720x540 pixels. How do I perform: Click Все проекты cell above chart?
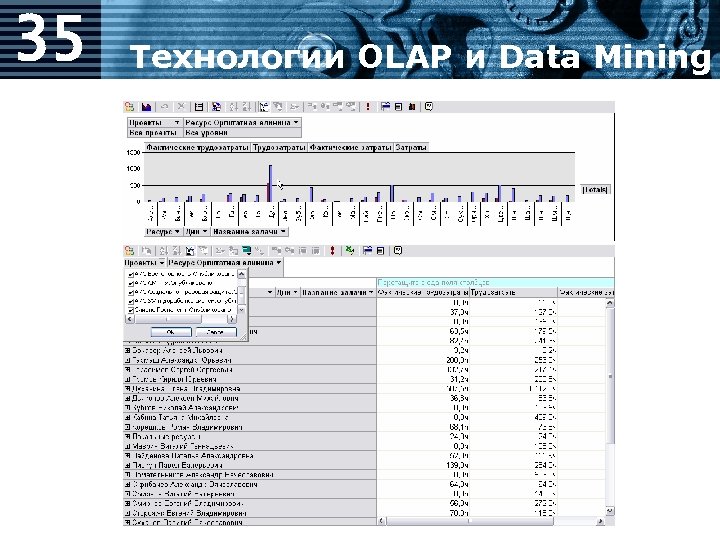[155, 133]
